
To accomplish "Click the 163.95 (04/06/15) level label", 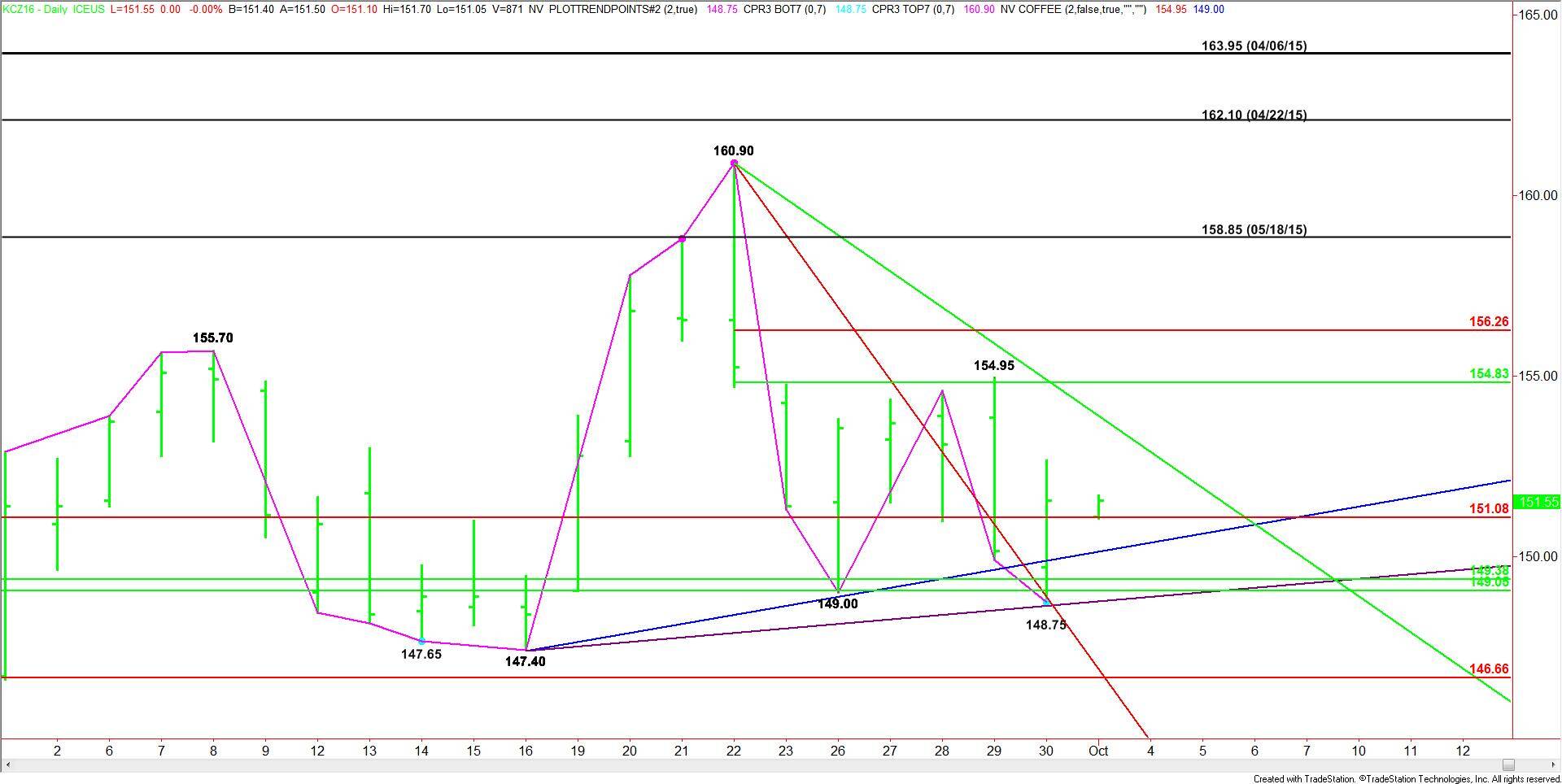I will click(1254, 46).
